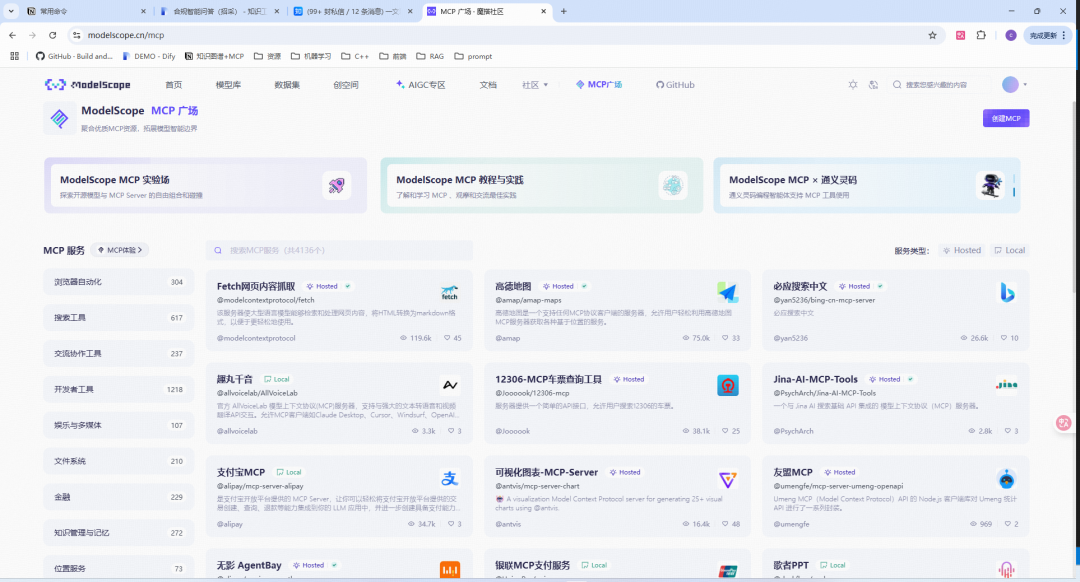Click @modelcontextprotocol author on Fetch card
Image resolution: width=1080 pixels, height=582 pixels.
tap(256, 338)
